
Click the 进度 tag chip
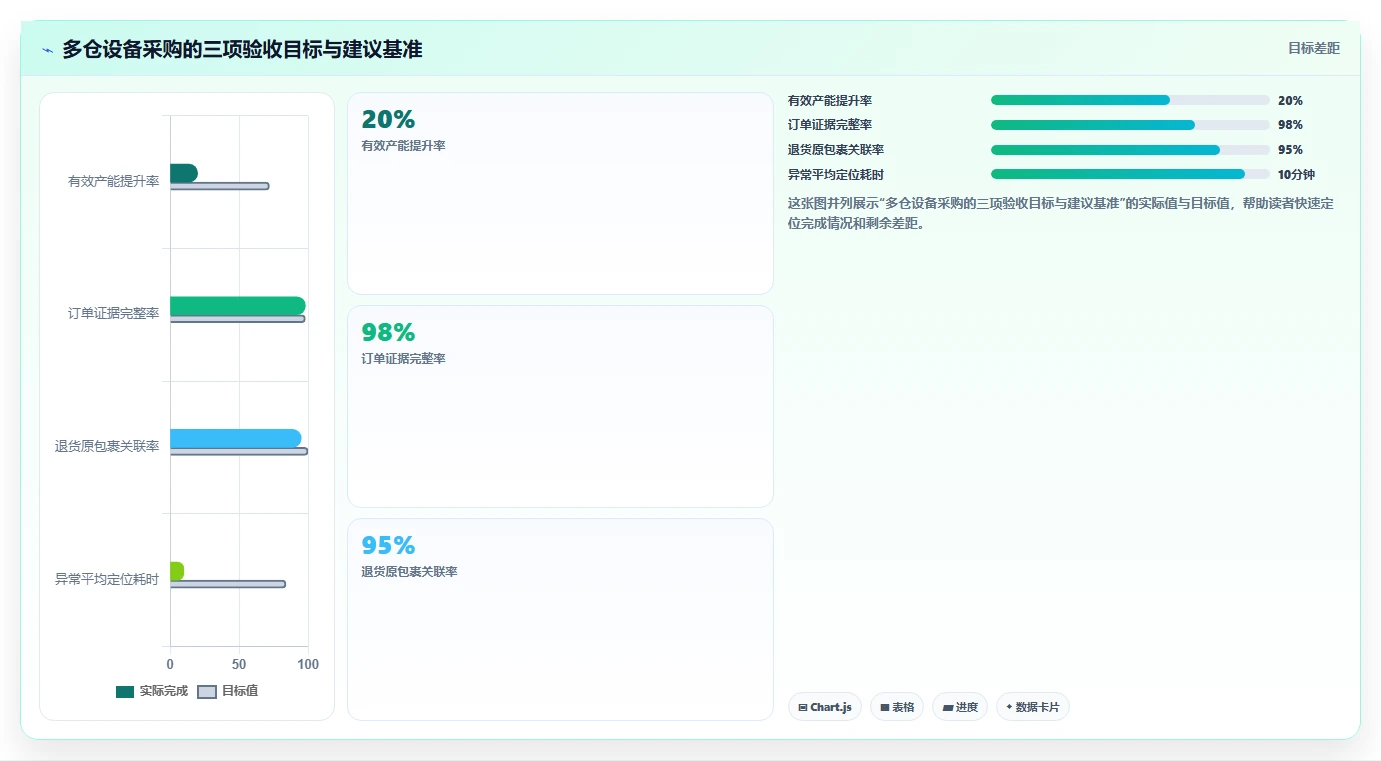pos(960,707)
